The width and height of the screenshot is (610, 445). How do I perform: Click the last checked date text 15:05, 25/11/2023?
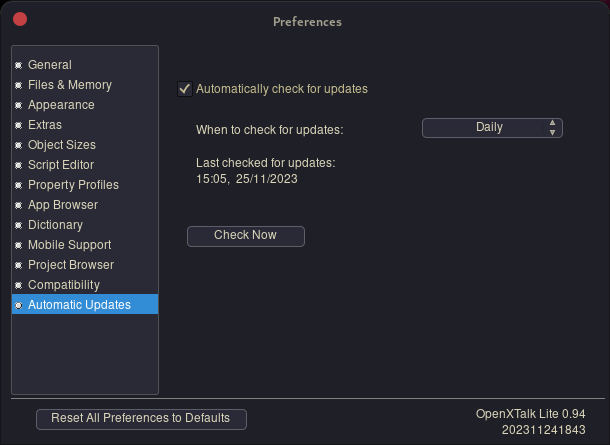(x=247, y=179)
